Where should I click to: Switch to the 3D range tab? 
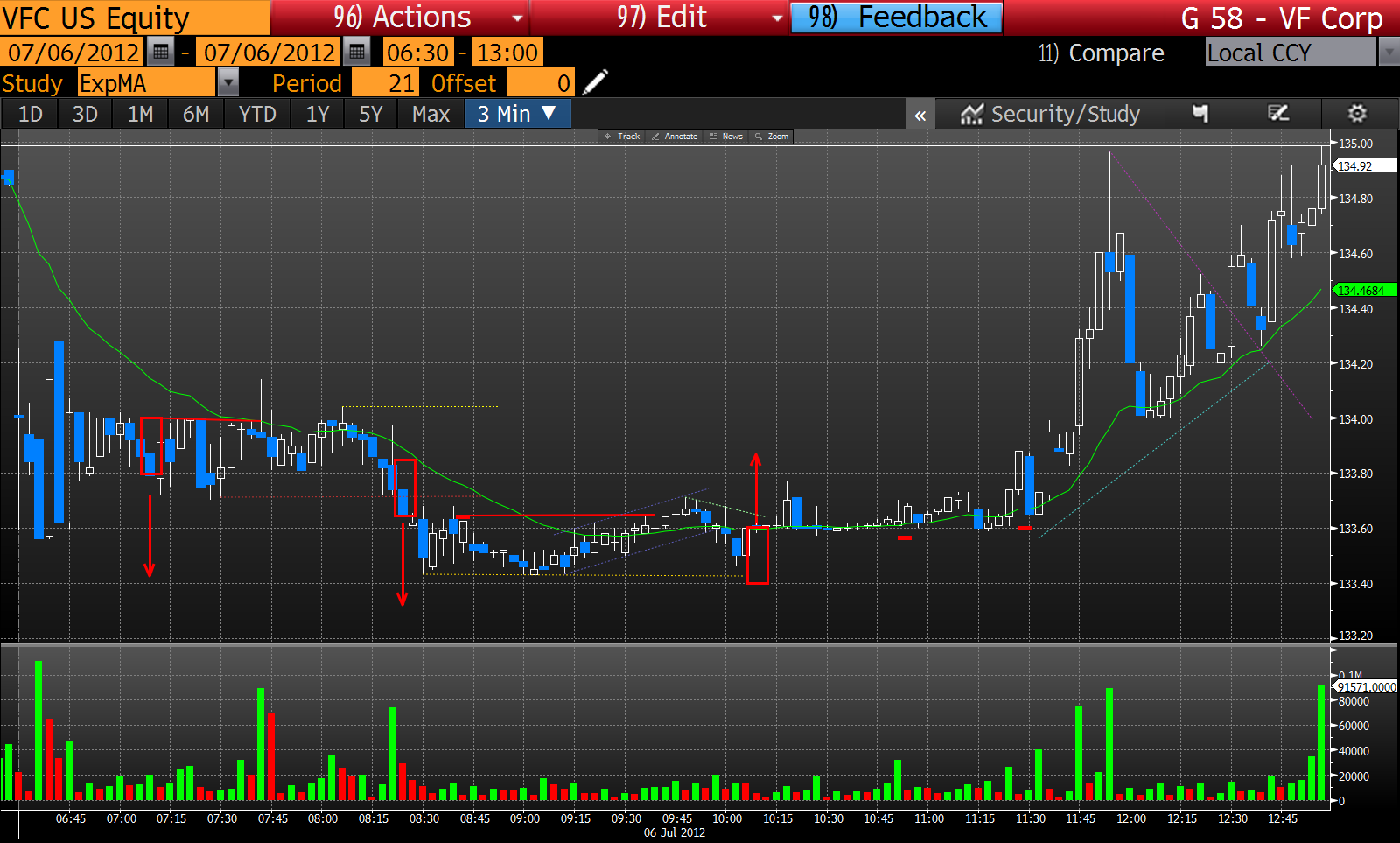point(85,114)
